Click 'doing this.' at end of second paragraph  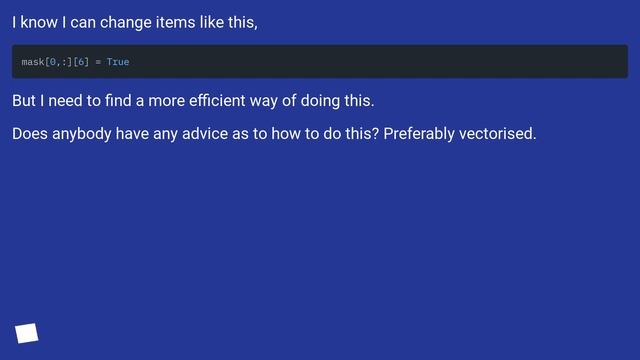click(x=337, y=100)
